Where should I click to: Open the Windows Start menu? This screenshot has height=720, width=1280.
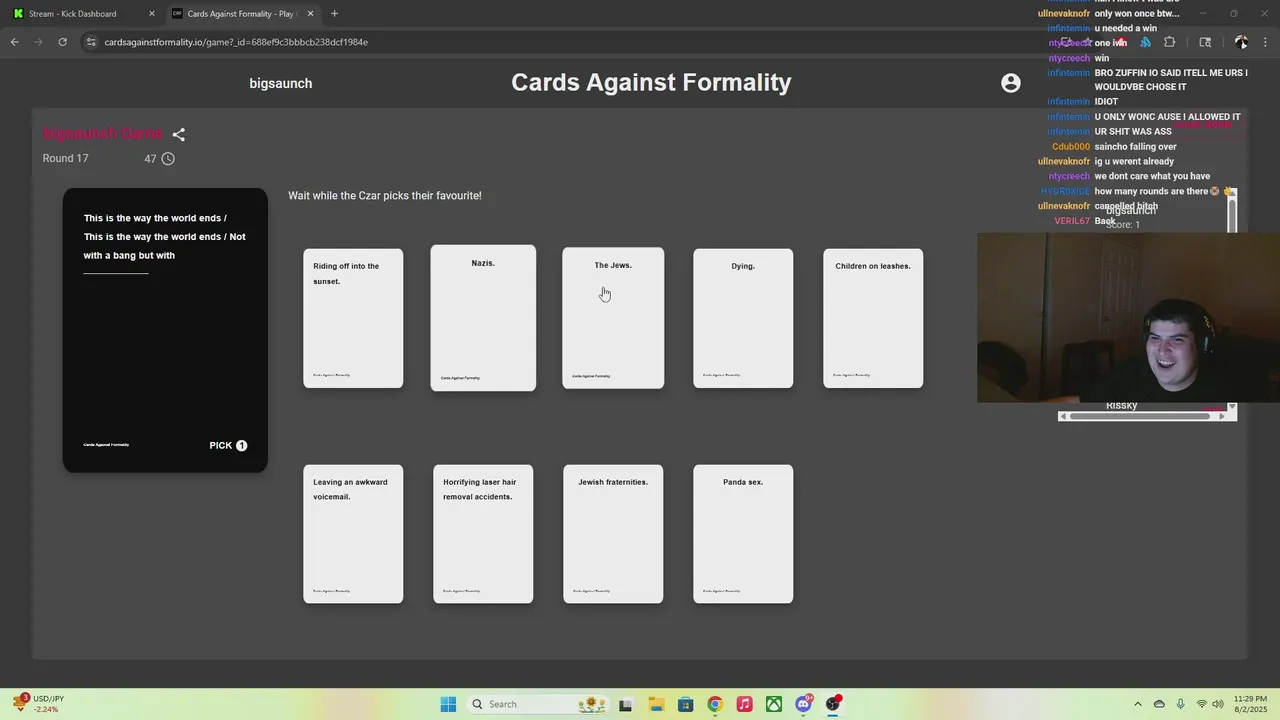coord(448,704)
